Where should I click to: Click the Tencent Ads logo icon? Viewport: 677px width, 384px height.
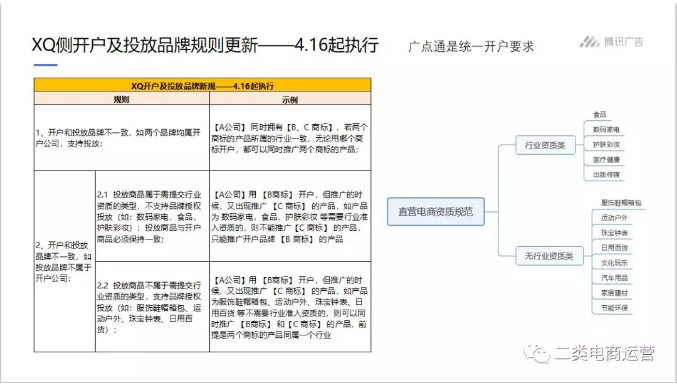click(589, 42)
